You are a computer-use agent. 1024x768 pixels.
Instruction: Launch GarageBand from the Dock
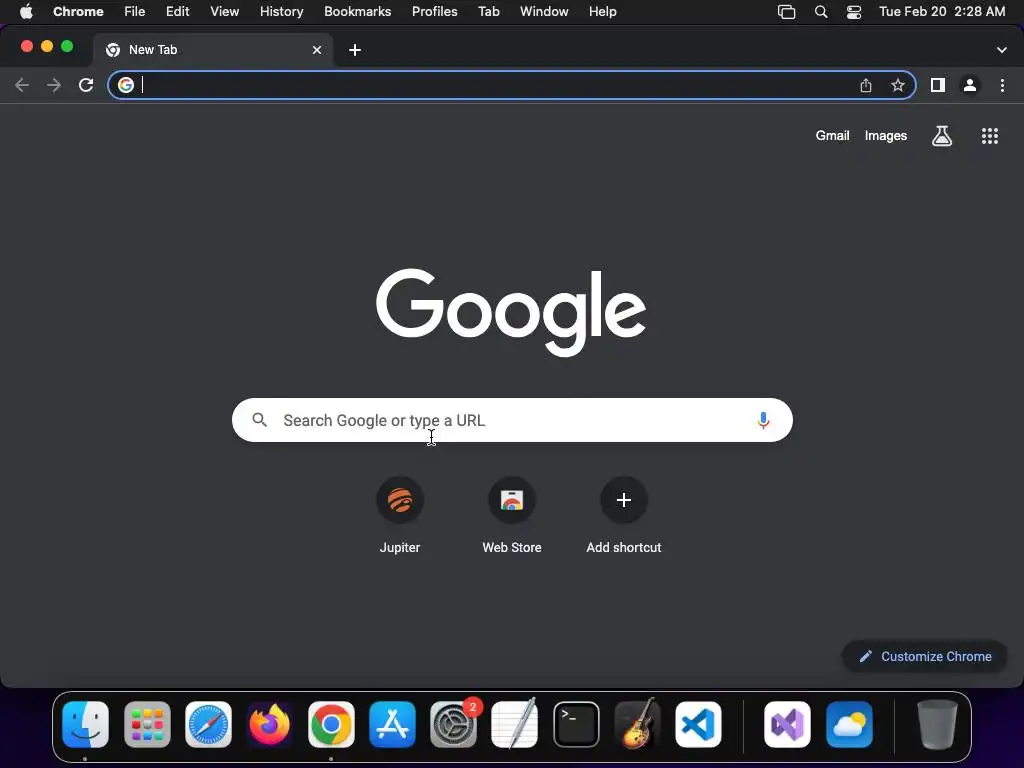pos(637,724)
